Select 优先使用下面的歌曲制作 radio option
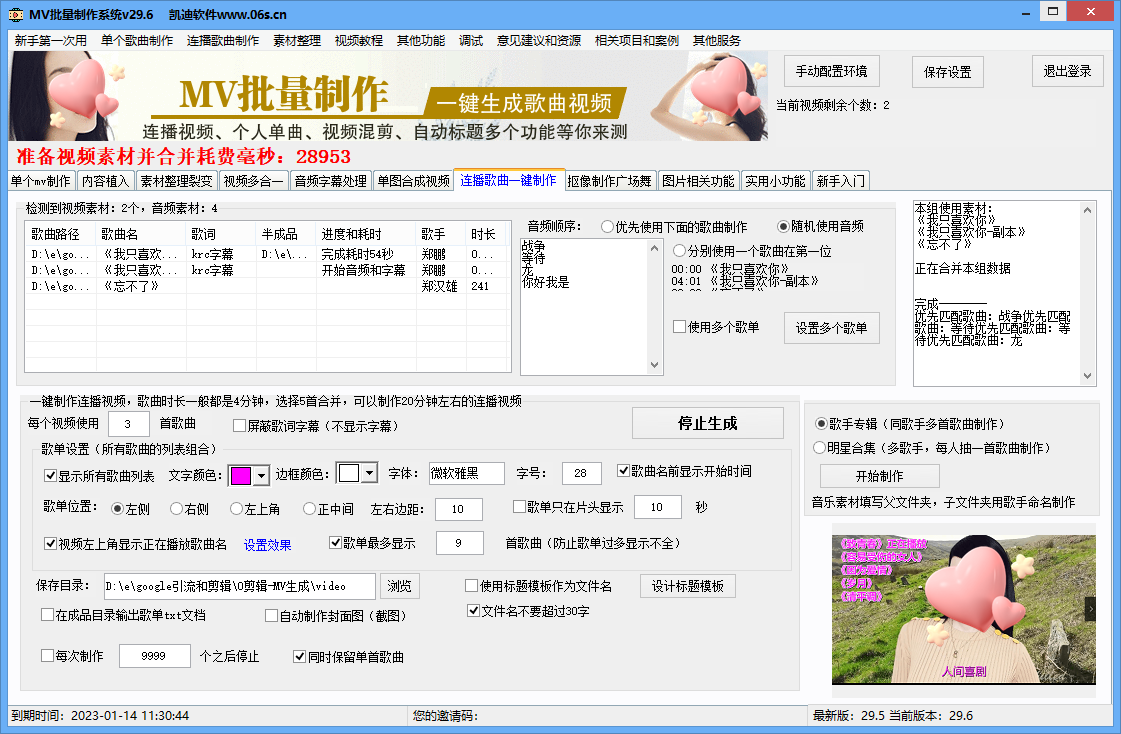Image resolution: width=1121 pixels, height=734 pixels. (674, 227)
